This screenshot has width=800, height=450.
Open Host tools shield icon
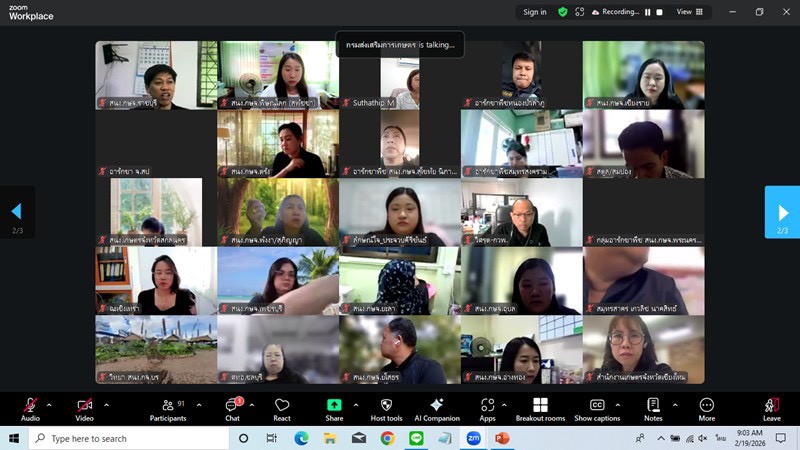click(x=386, y=408)
